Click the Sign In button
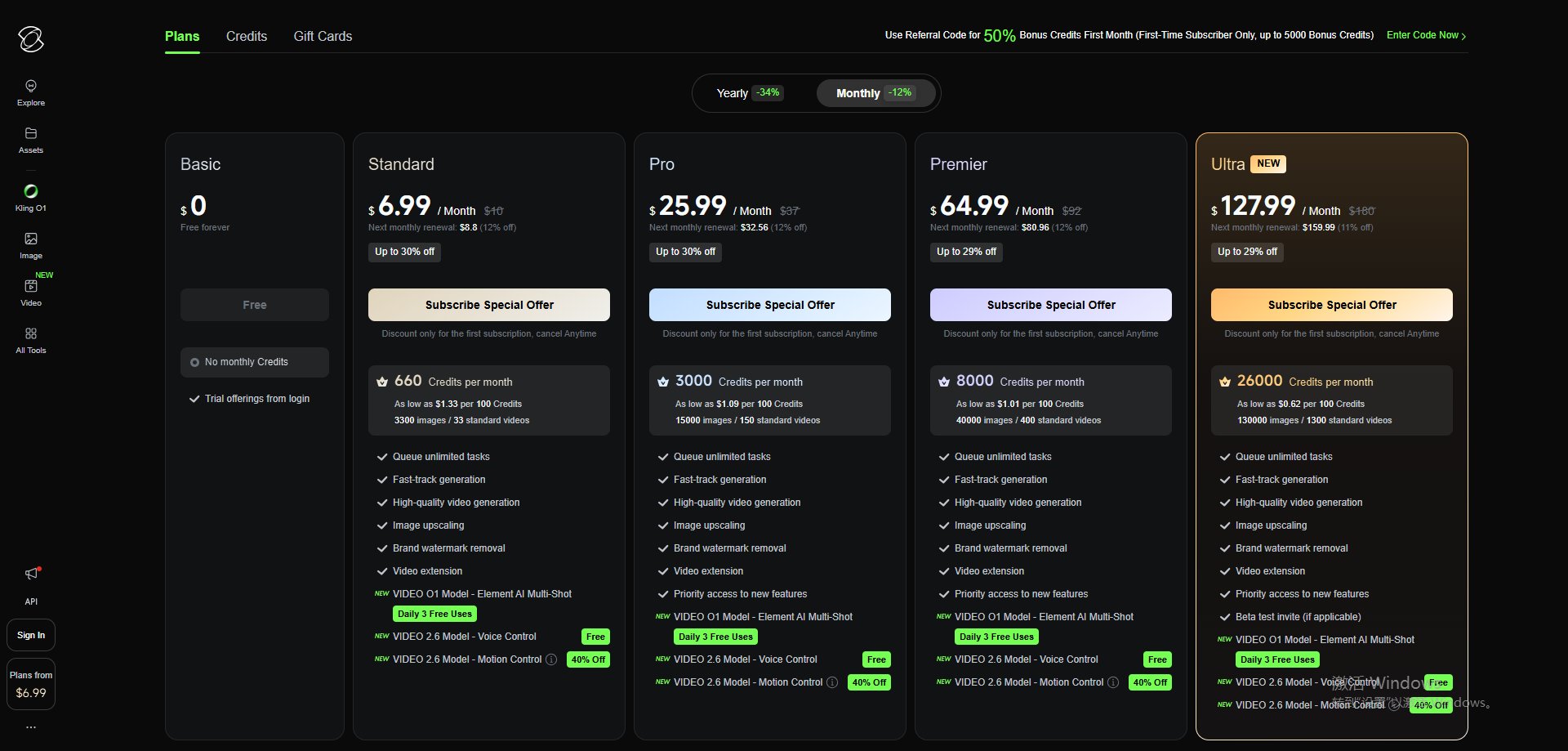 [x=31, y=635]
